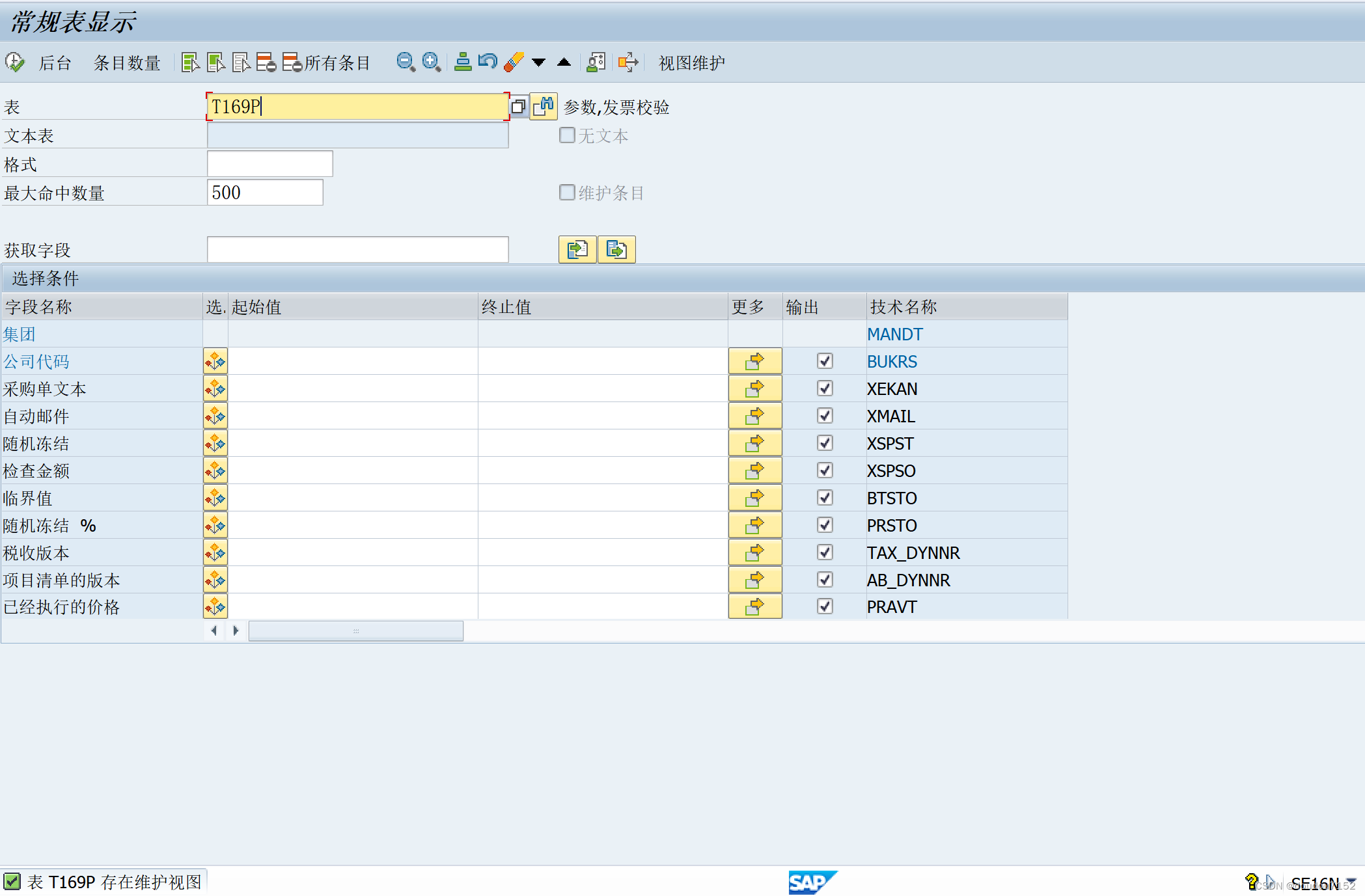Click the eraser clear-entries icon
This screenshot has width=1365, height=896.
[x=514, y=62]
